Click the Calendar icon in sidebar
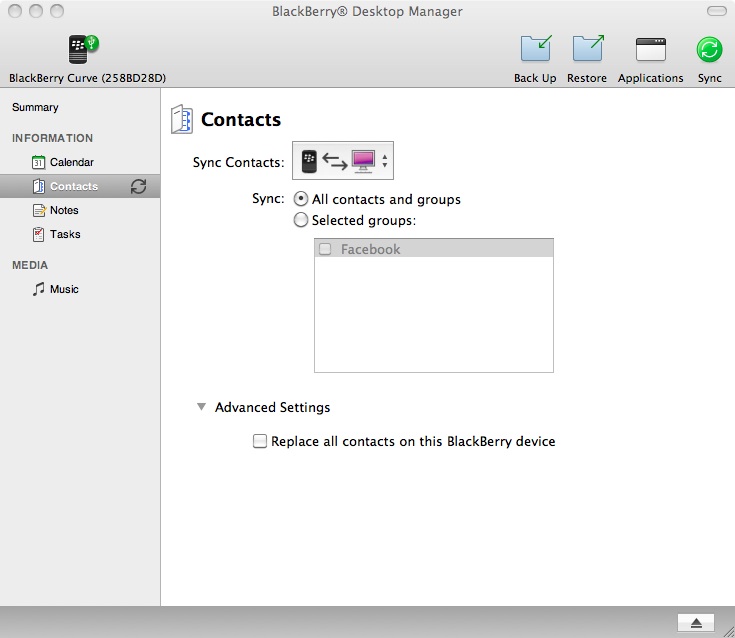735x638 pixels. [38, 162]
